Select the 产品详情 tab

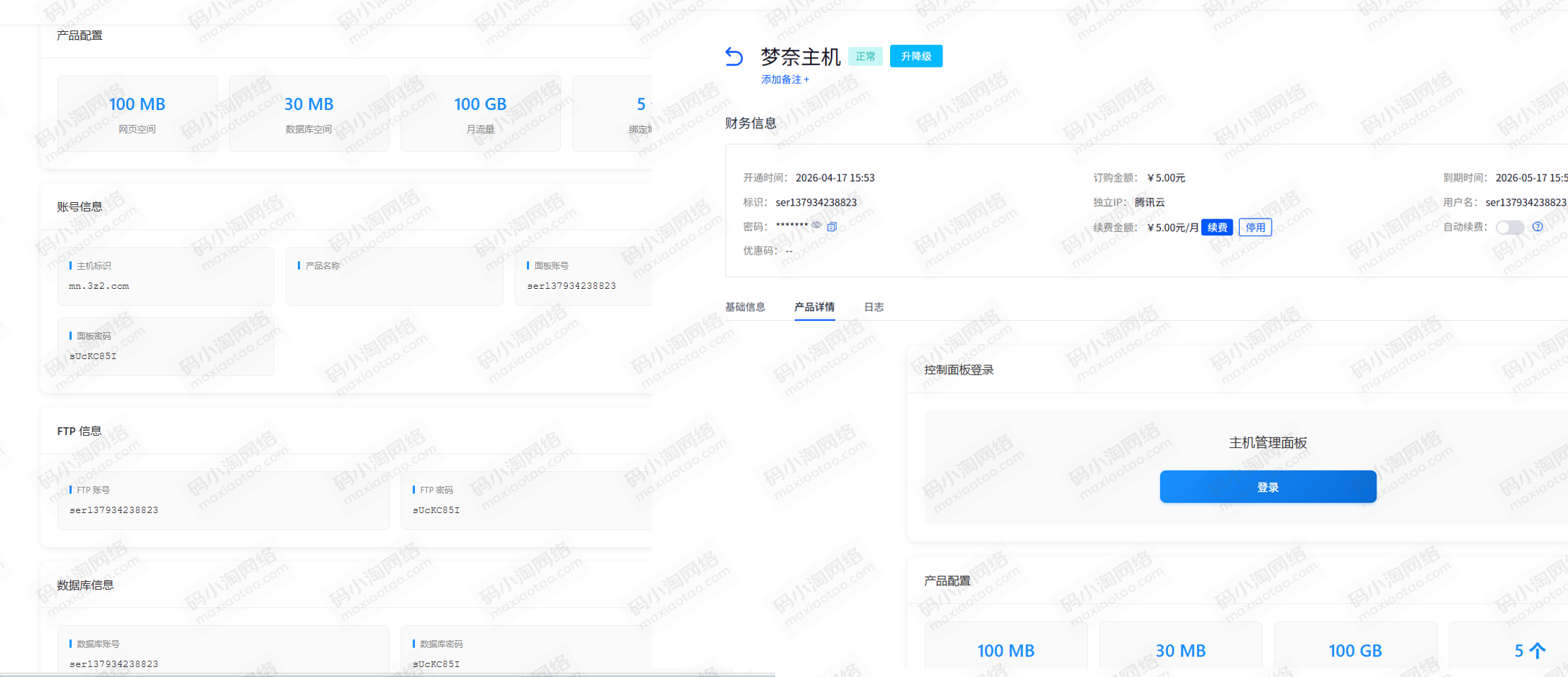pyautogui.click(x=813, y=307)
